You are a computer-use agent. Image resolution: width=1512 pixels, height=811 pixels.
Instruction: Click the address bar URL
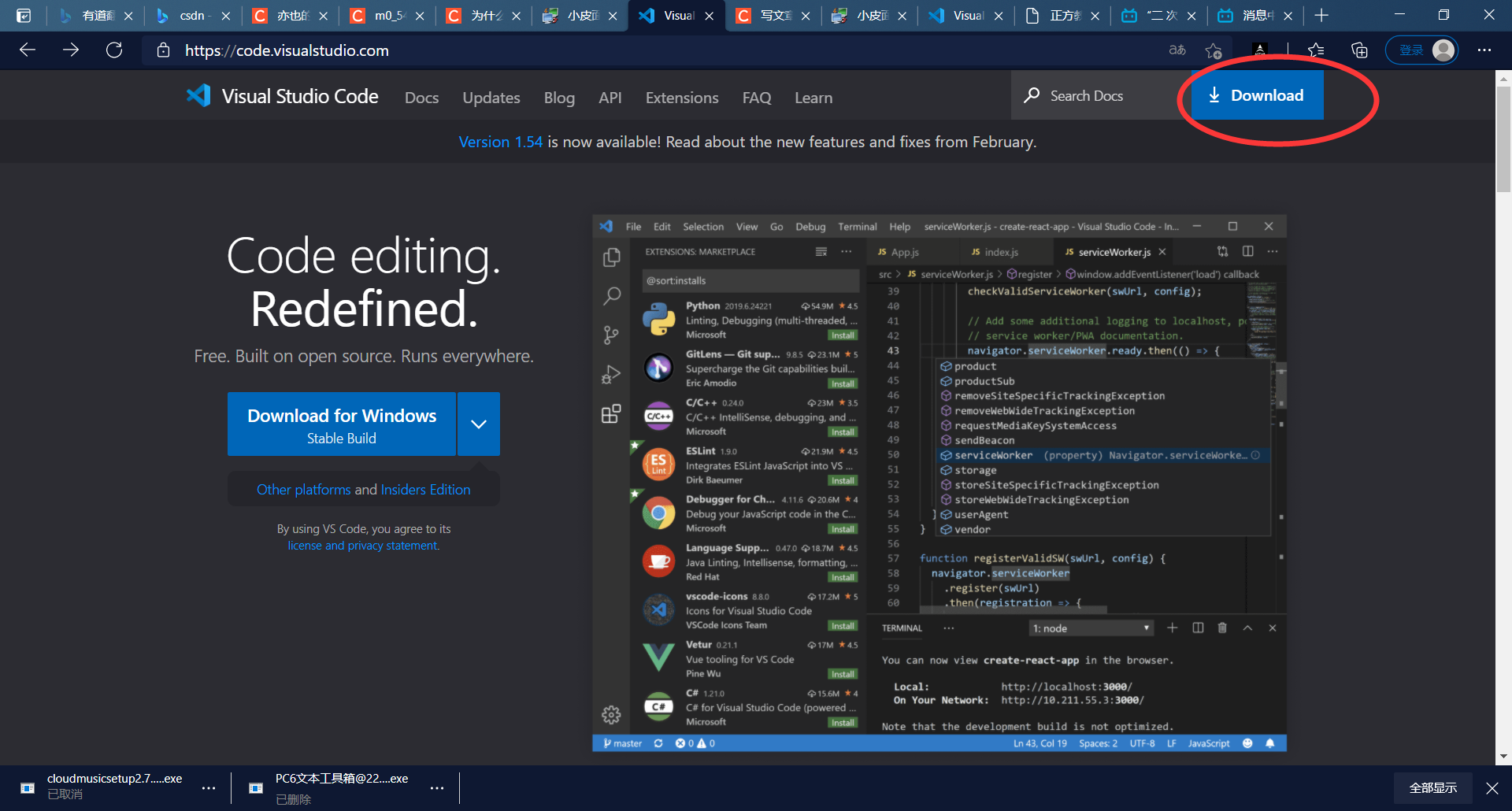coord(287,50)
